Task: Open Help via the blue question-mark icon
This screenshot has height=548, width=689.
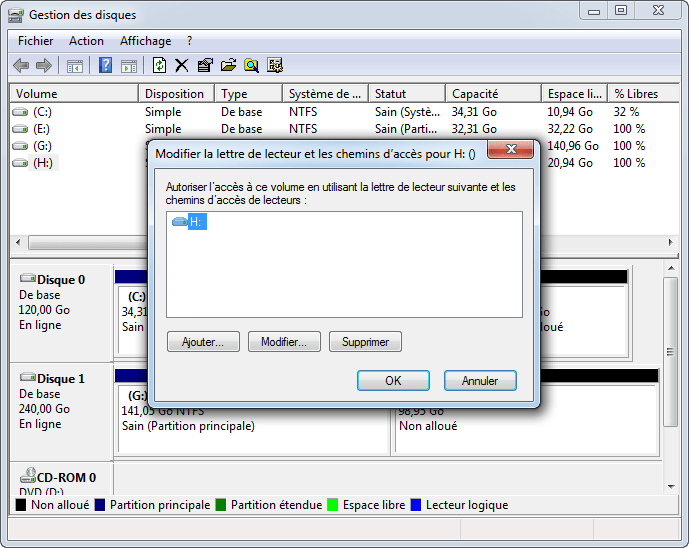Action: 105,65
